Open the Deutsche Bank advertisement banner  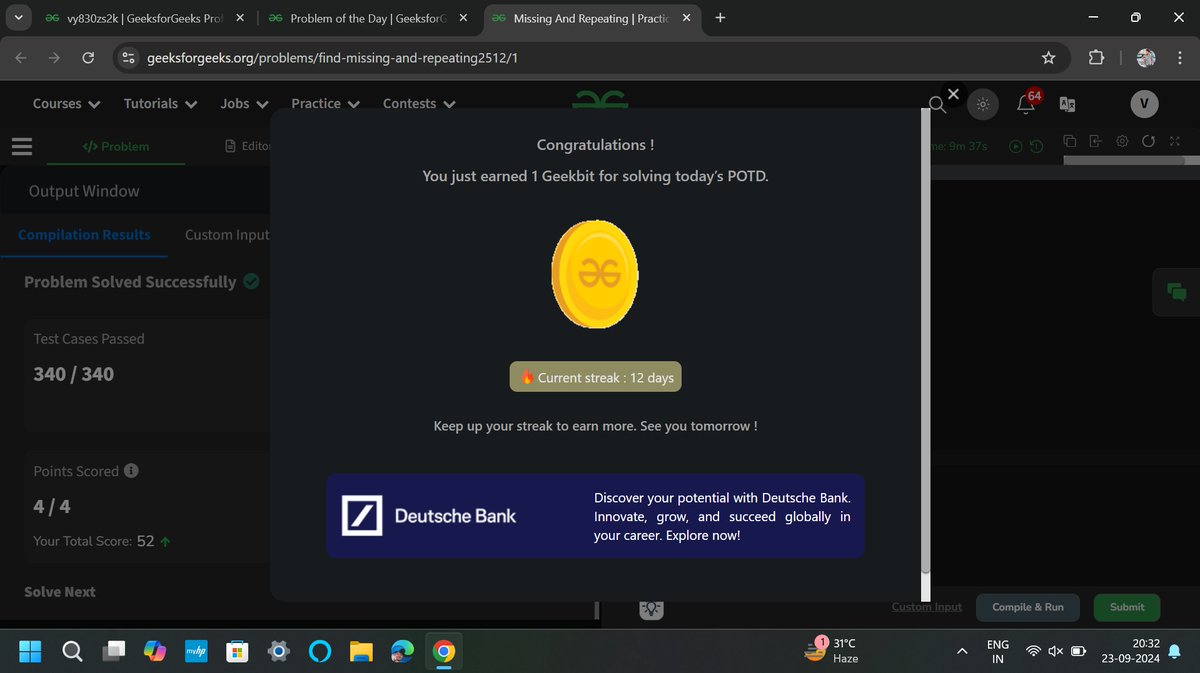(x=595, y=516)
